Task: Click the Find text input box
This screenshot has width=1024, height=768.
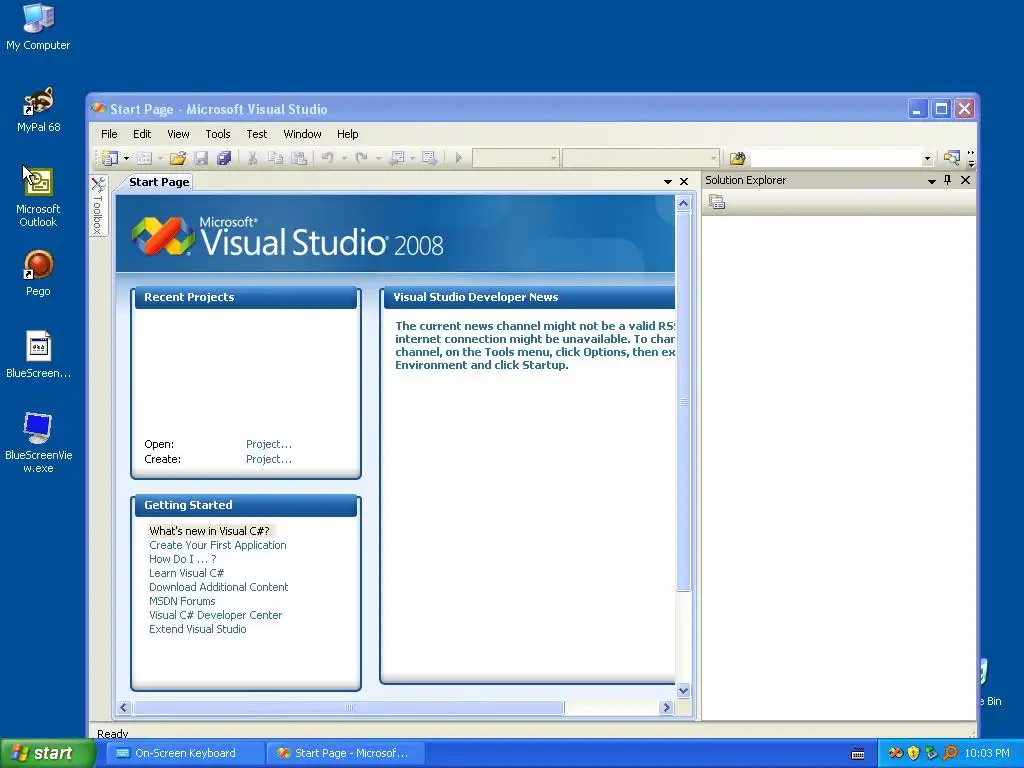Action: tap(836, 158)
